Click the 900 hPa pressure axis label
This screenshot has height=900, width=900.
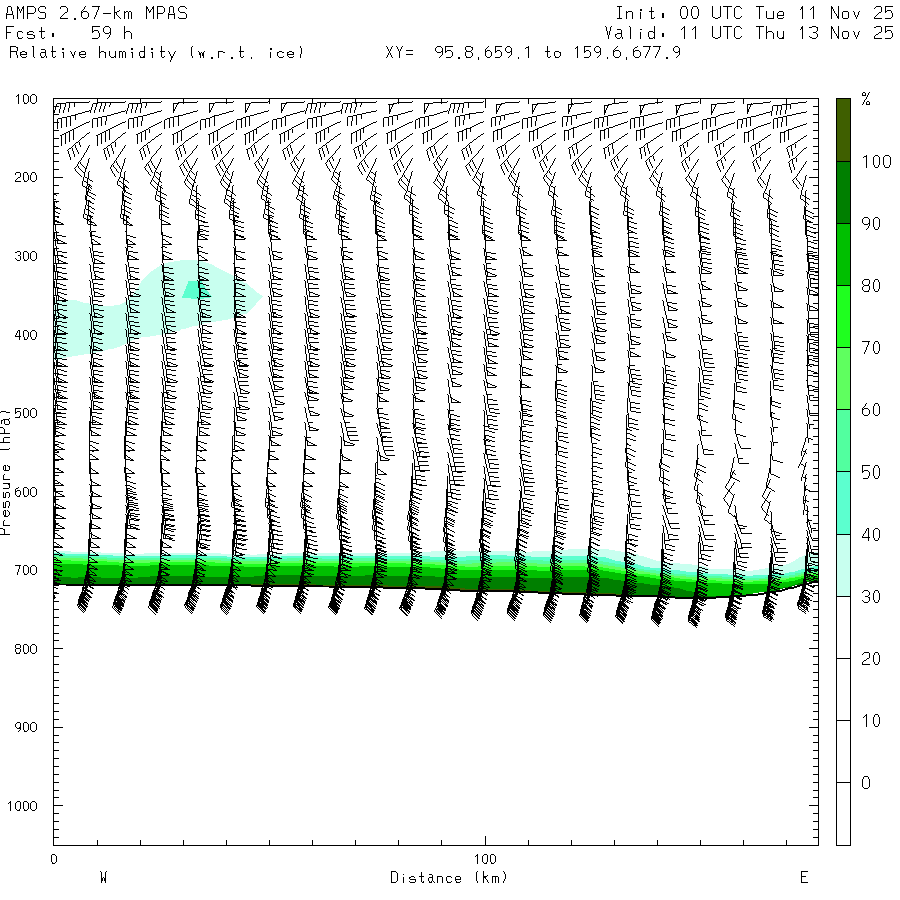tap(26, 727)
